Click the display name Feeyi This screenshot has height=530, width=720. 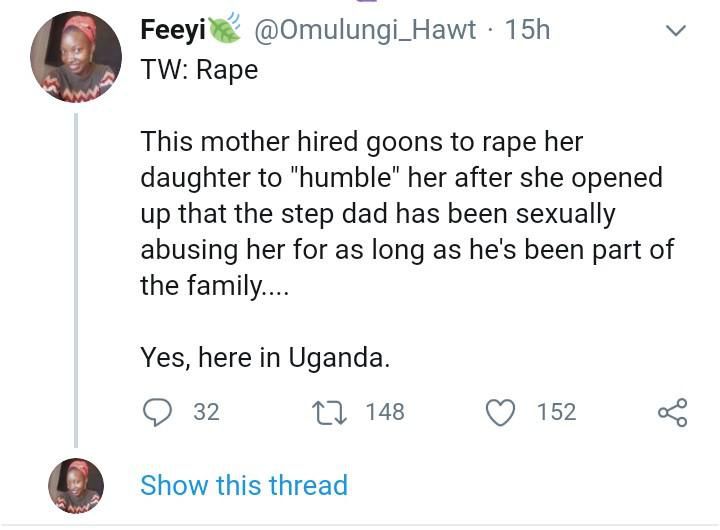pyautogui.click(x=173, y=30)
